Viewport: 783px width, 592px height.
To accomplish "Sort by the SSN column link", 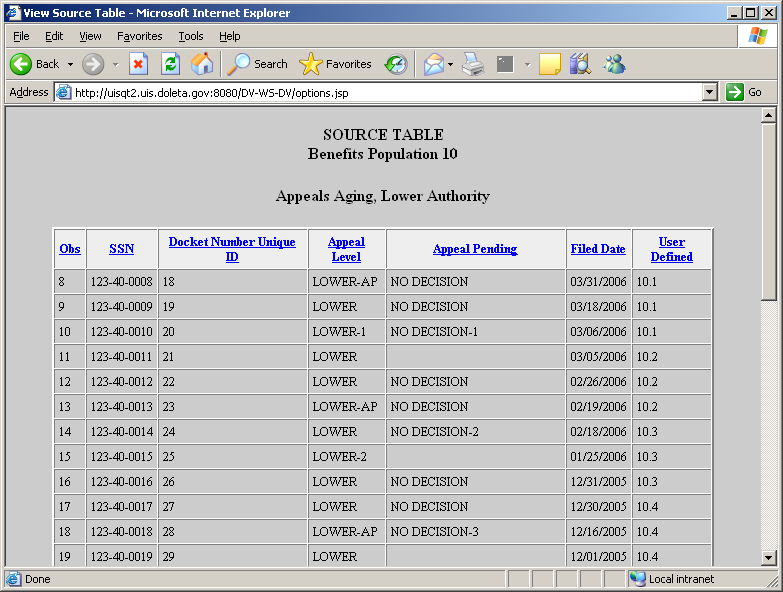I will pyautogui.click(x=121, y=249).
